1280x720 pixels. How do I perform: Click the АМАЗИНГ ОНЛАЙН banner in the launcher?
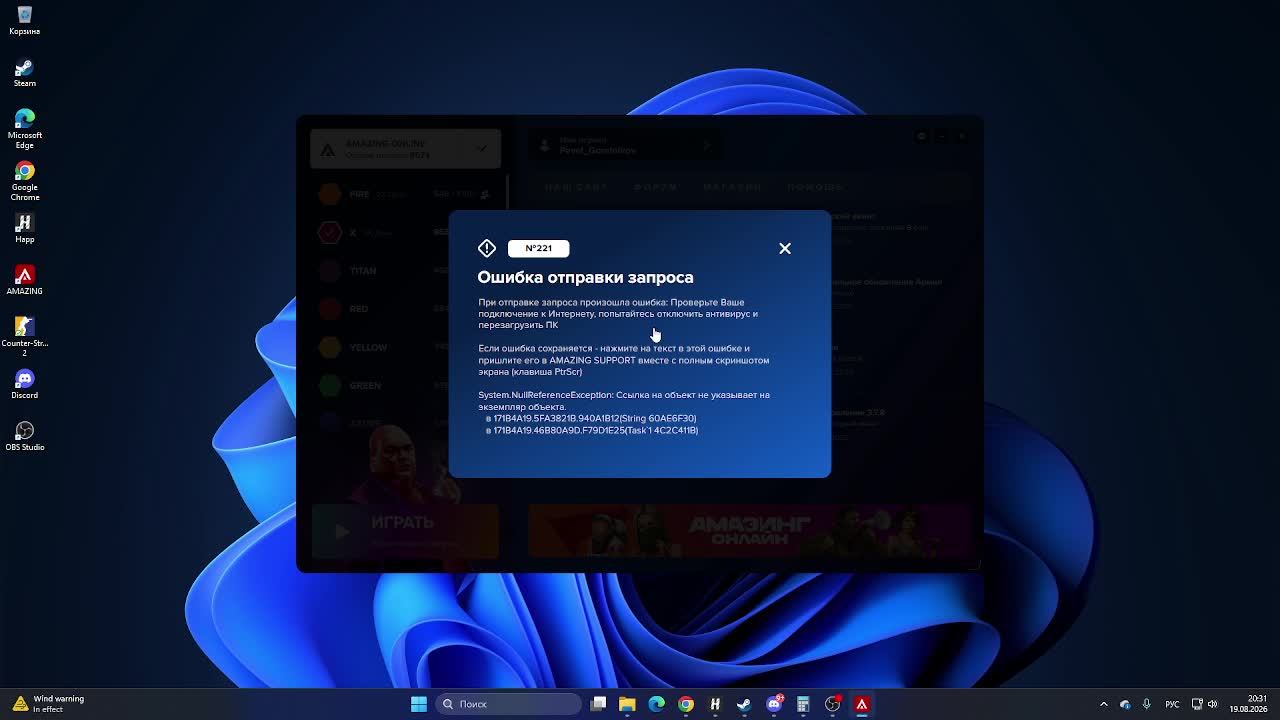749,530
